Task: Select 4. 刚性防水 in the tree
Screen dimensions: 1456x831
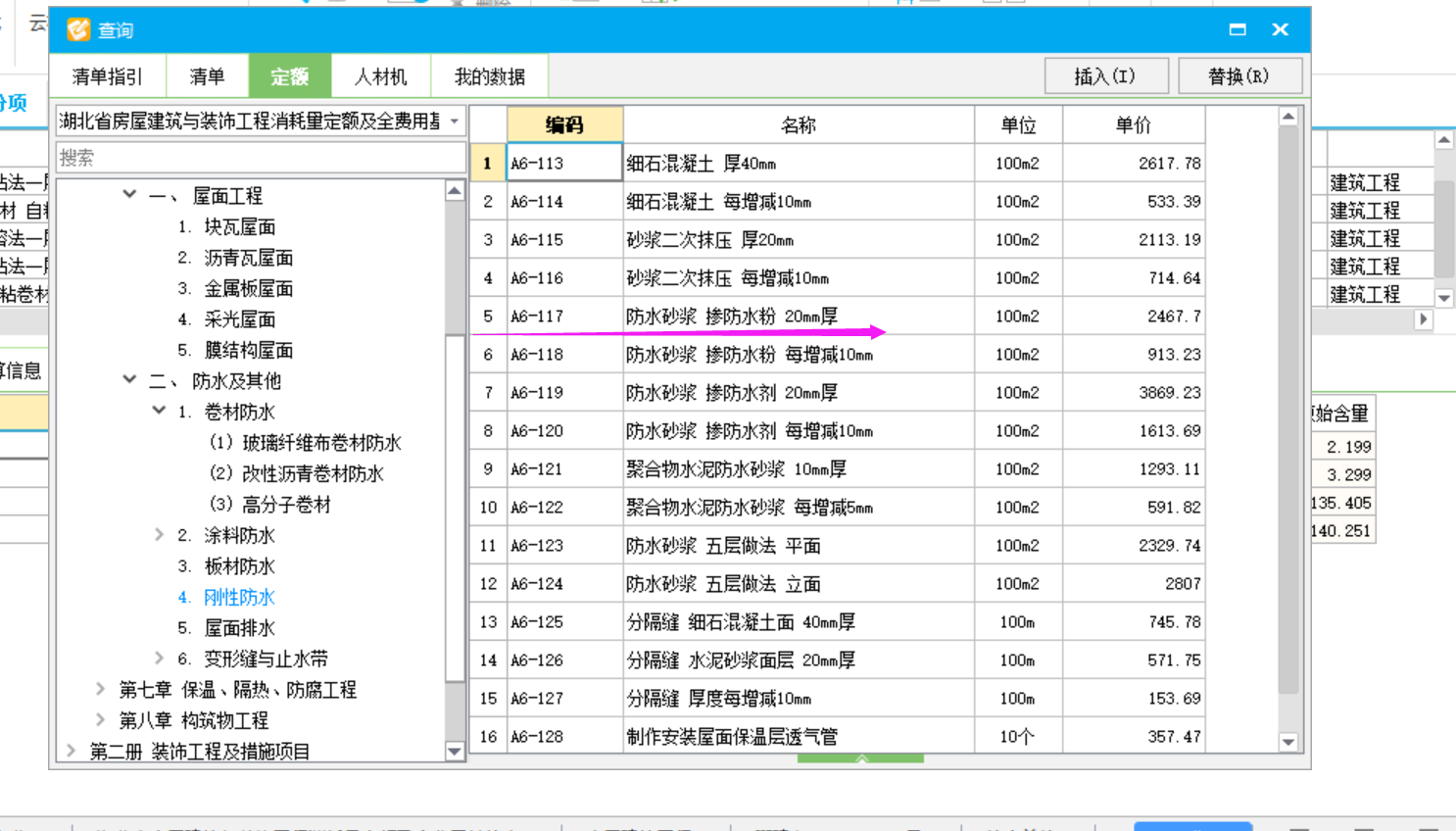Action: click(x=226, y=597)
